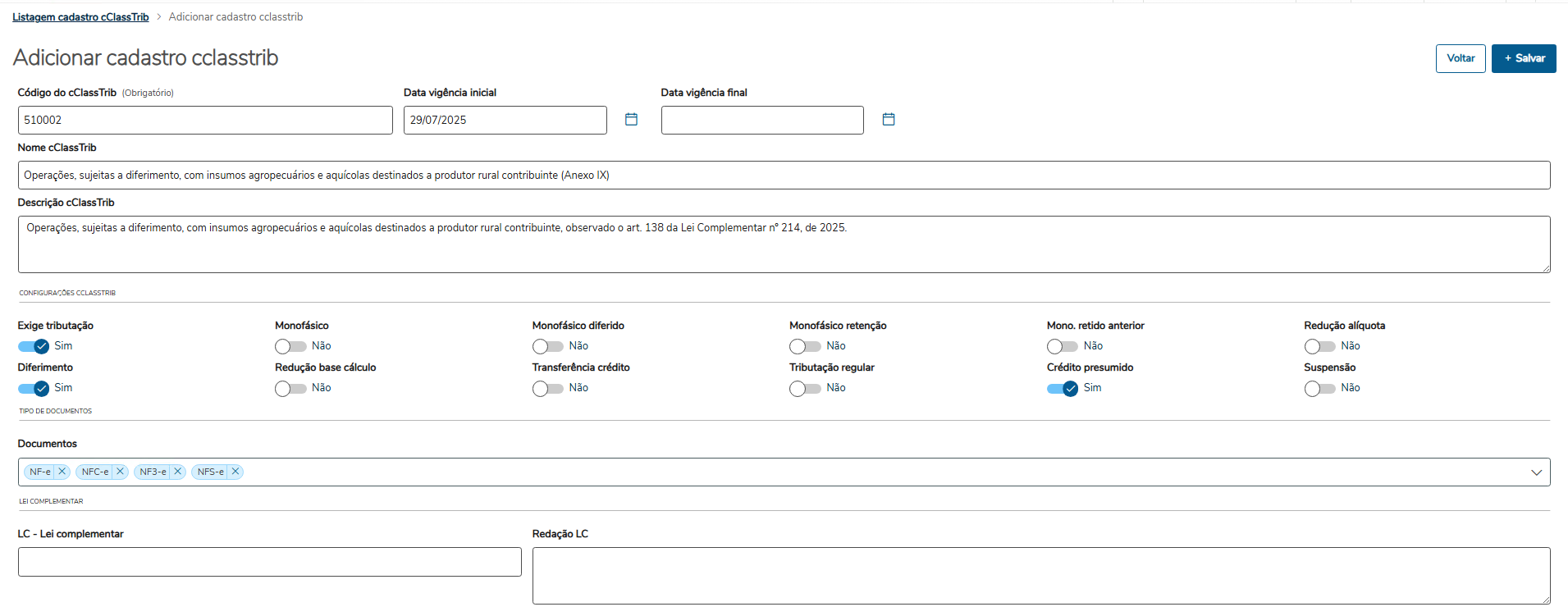
Task: Switch off Crédito presumido
Action: (1063, 388)
